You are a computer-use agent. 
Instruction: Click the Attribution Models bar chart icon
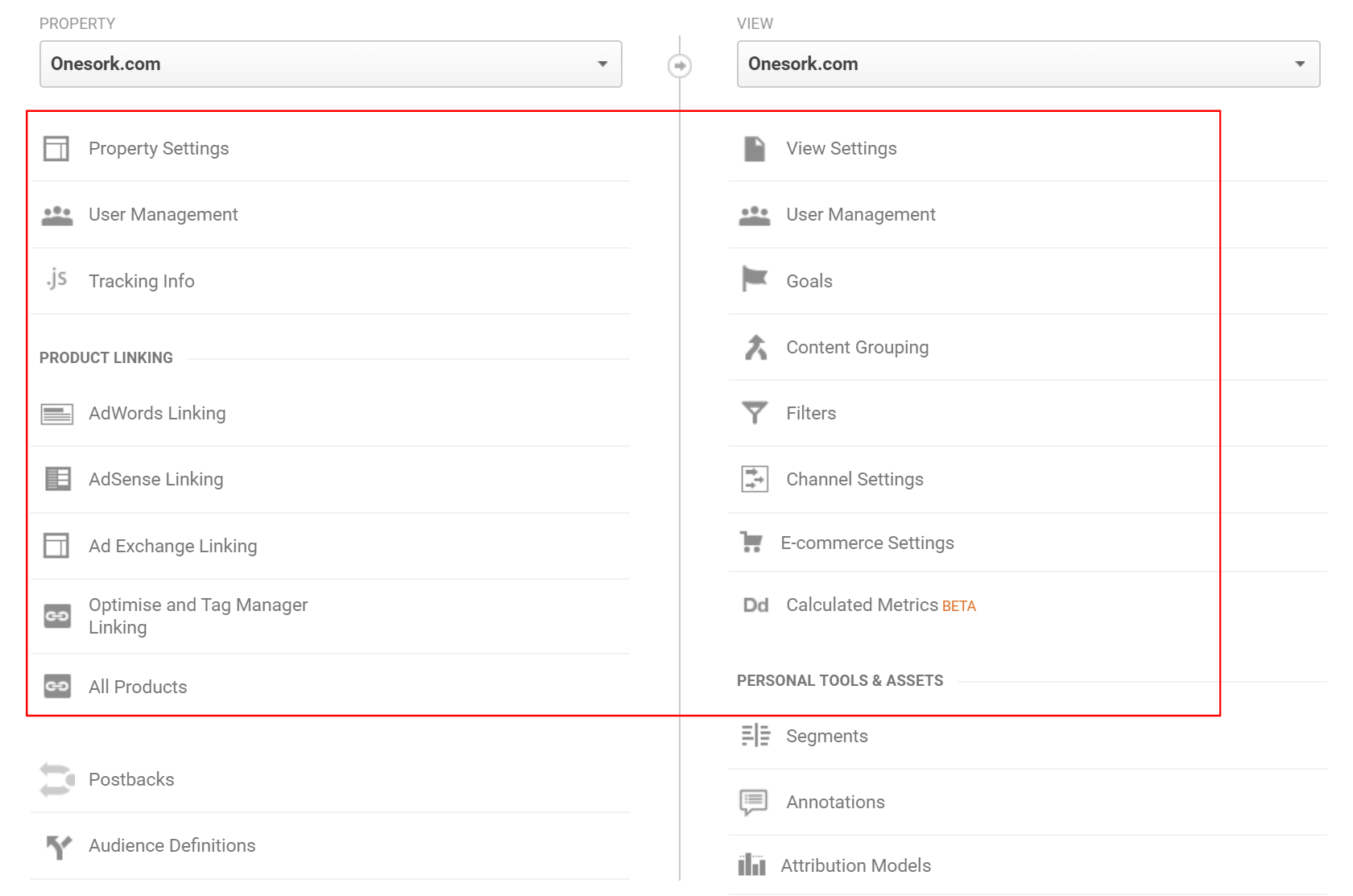(752, 865)
